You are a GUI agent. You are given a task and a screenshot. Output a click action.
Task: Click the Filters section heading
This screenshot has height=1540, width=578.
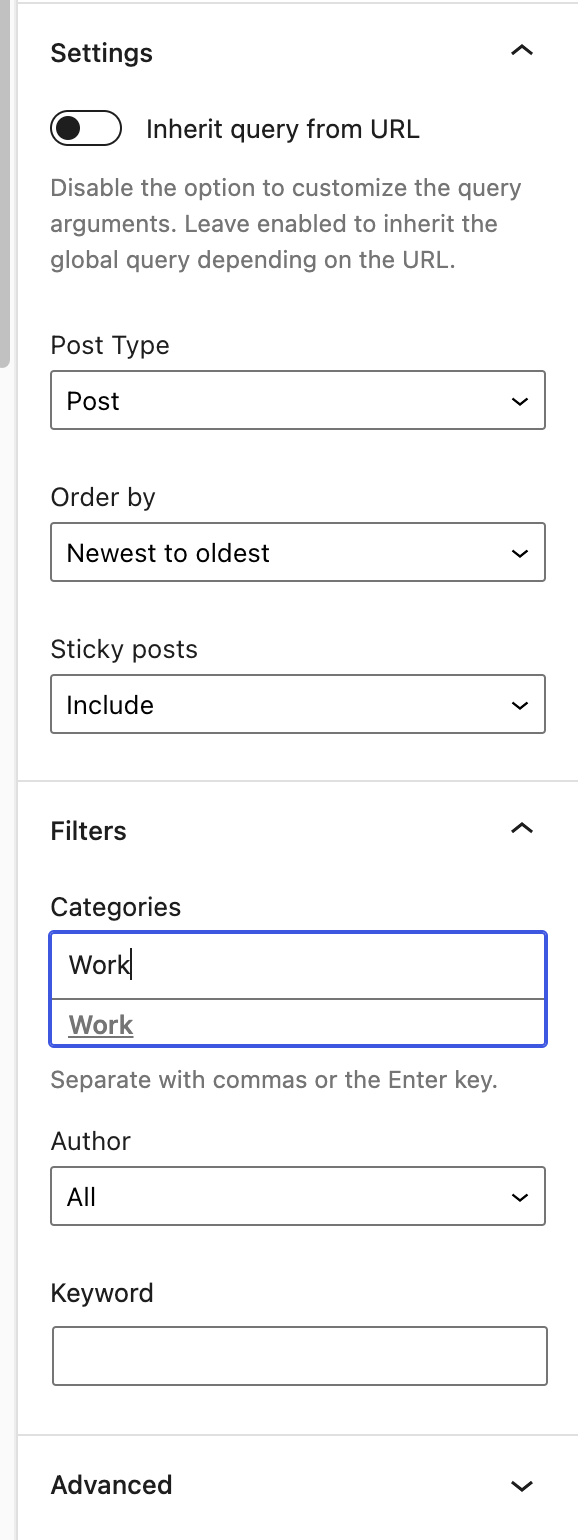[x=88, y=830]
